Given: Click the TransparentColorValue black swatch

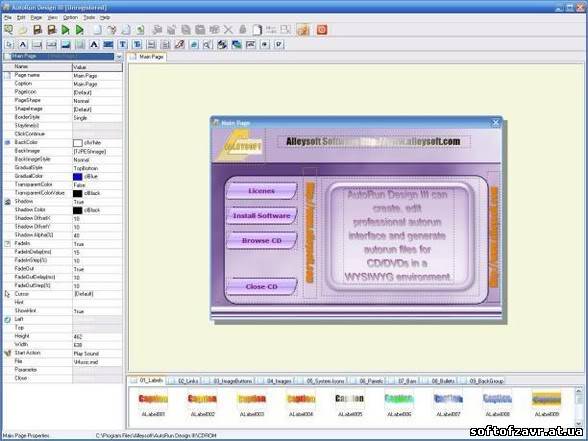Looking at the screenshot, I should pyautogui.click(x=77, y=193).
